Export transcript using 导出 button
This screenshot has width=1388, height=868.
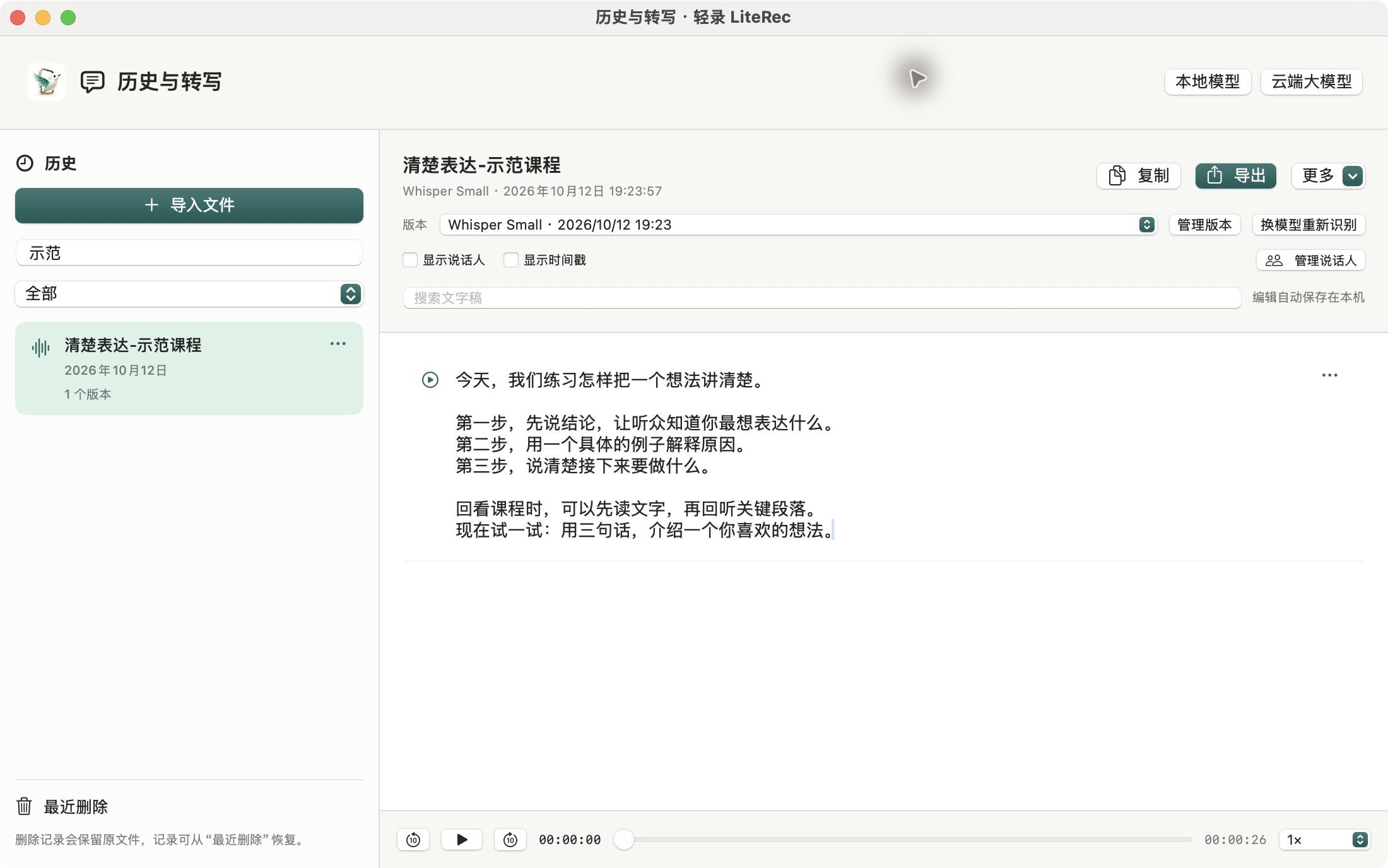pos(1236,175)
